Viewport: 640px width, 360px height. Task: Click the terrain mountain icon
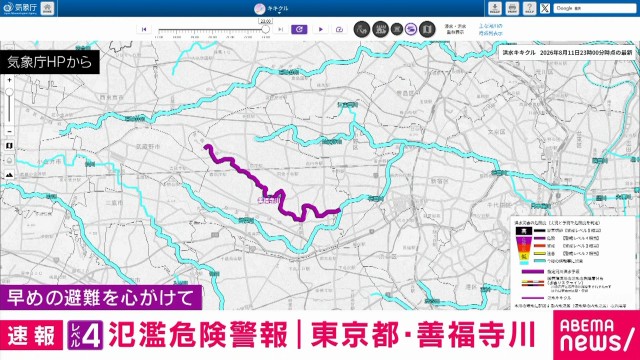(x=9, y=175)
